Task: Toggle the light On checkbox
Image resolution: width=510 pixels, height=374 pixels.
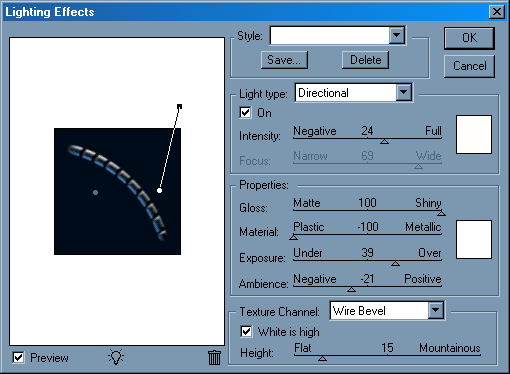Action: point(245,112)
